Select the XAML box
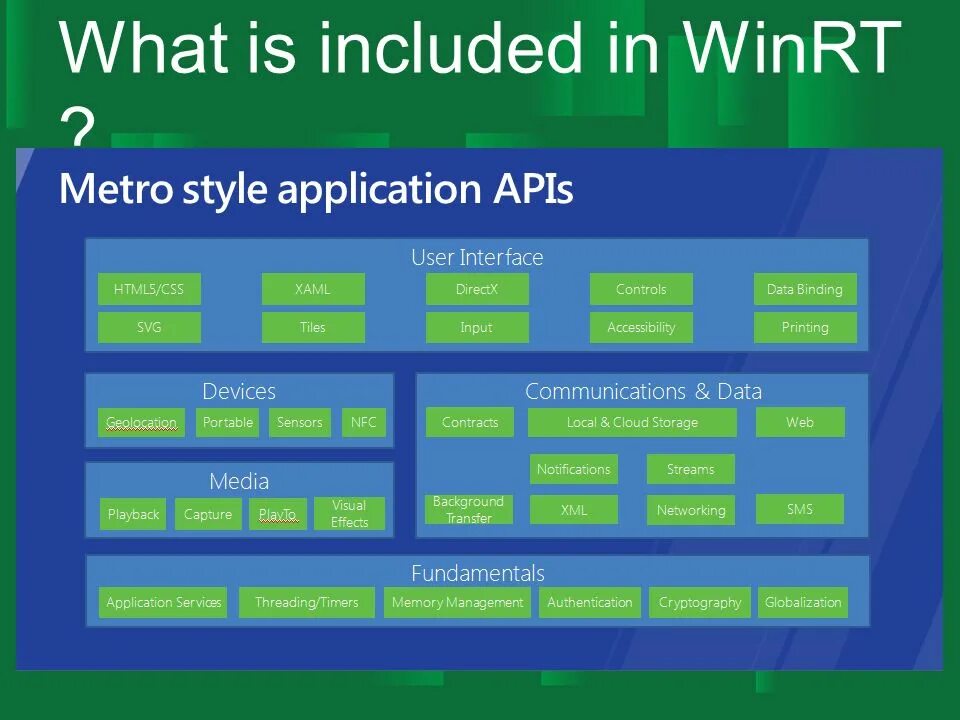 click(x=313, y=289)
